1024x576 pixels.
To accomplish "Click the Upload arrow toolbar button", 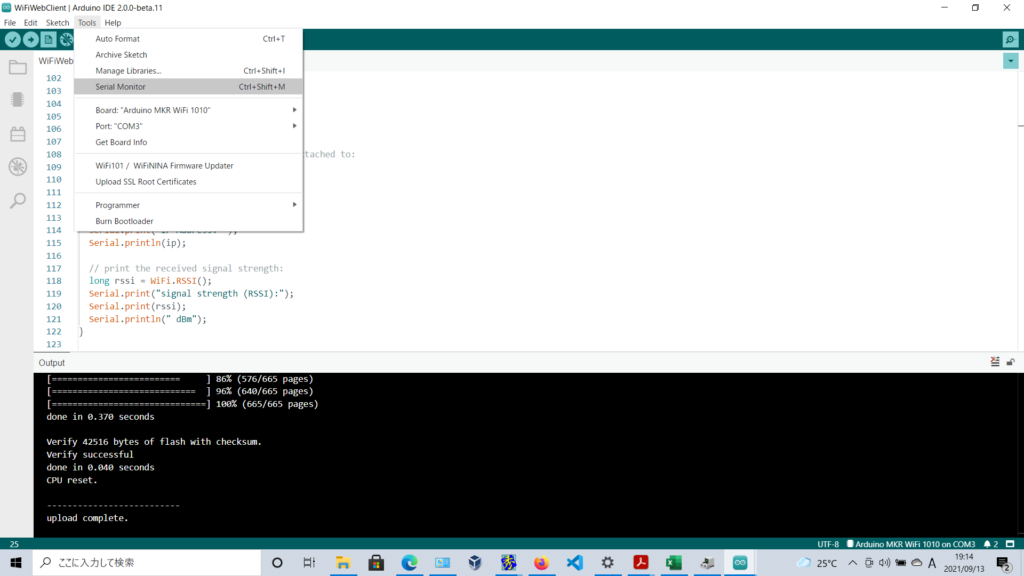I will coord(31,40).
